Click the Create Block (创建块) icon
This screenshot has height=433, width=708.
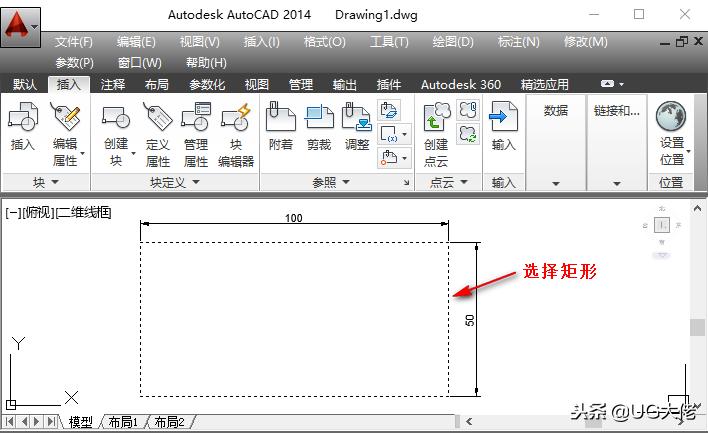click(116, 117)
